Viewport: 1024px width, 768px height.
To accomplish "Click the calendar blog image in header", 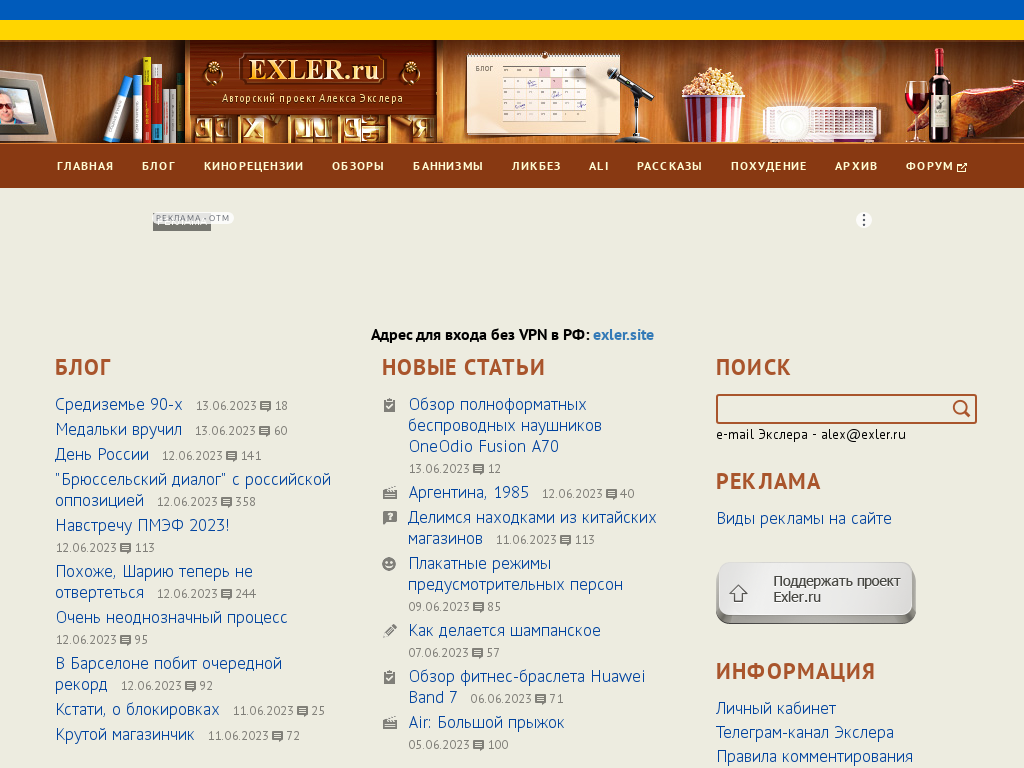I will click(543, 93).
